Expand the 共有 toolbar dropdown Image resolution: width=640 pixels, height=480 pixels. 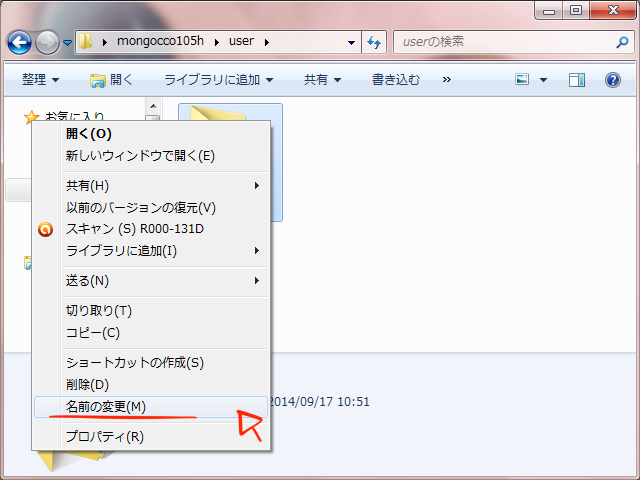pos(322,79)
